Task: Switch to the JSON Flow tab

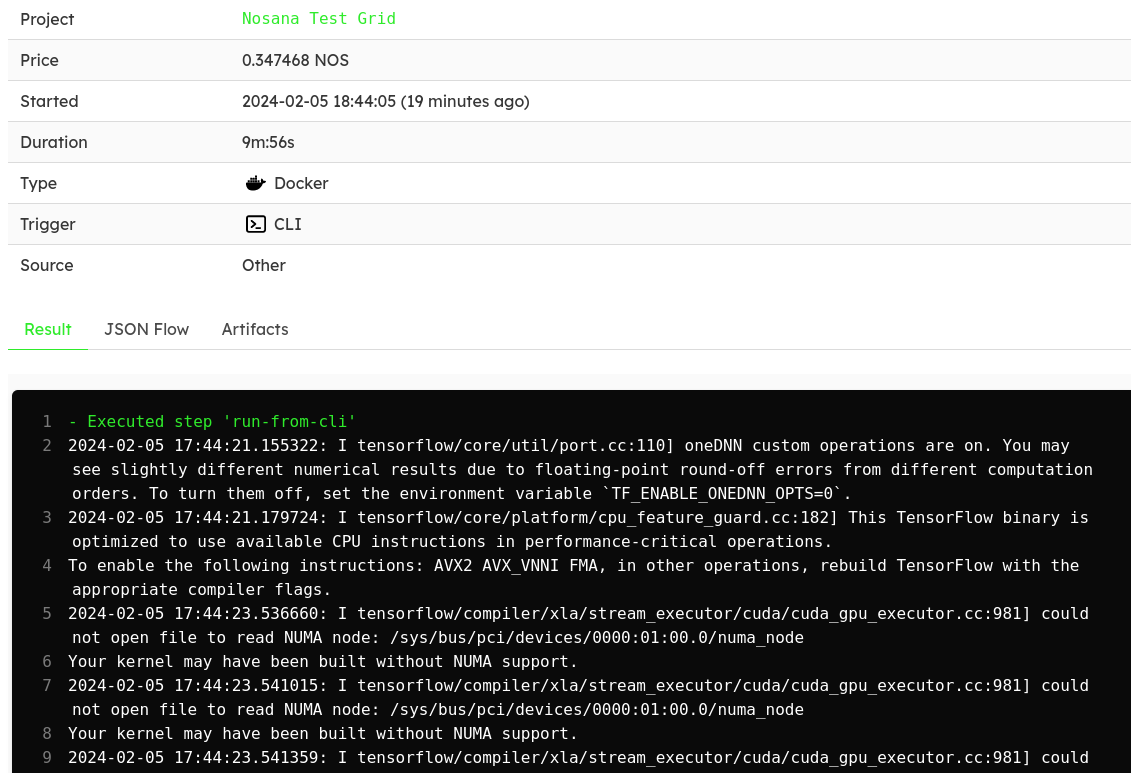Action: 146,329
